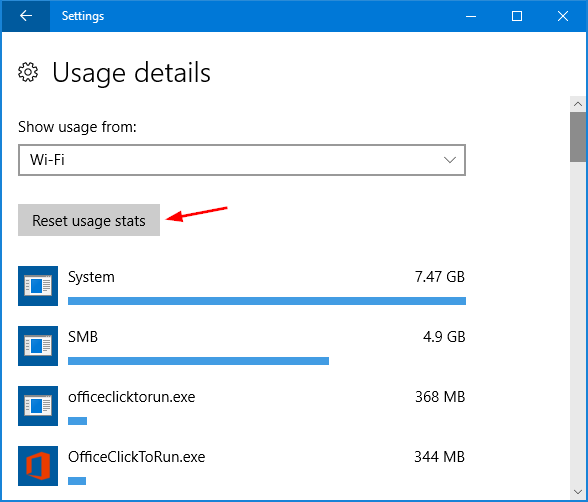Minimize the Settings window

[x=471, y=16]
